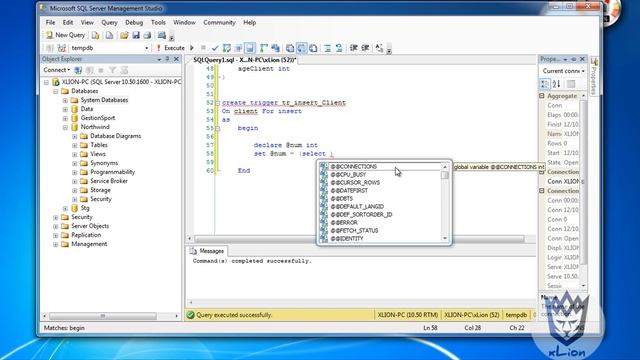Click the Object Explorer horizontal scrollbar

click(102, 316)
